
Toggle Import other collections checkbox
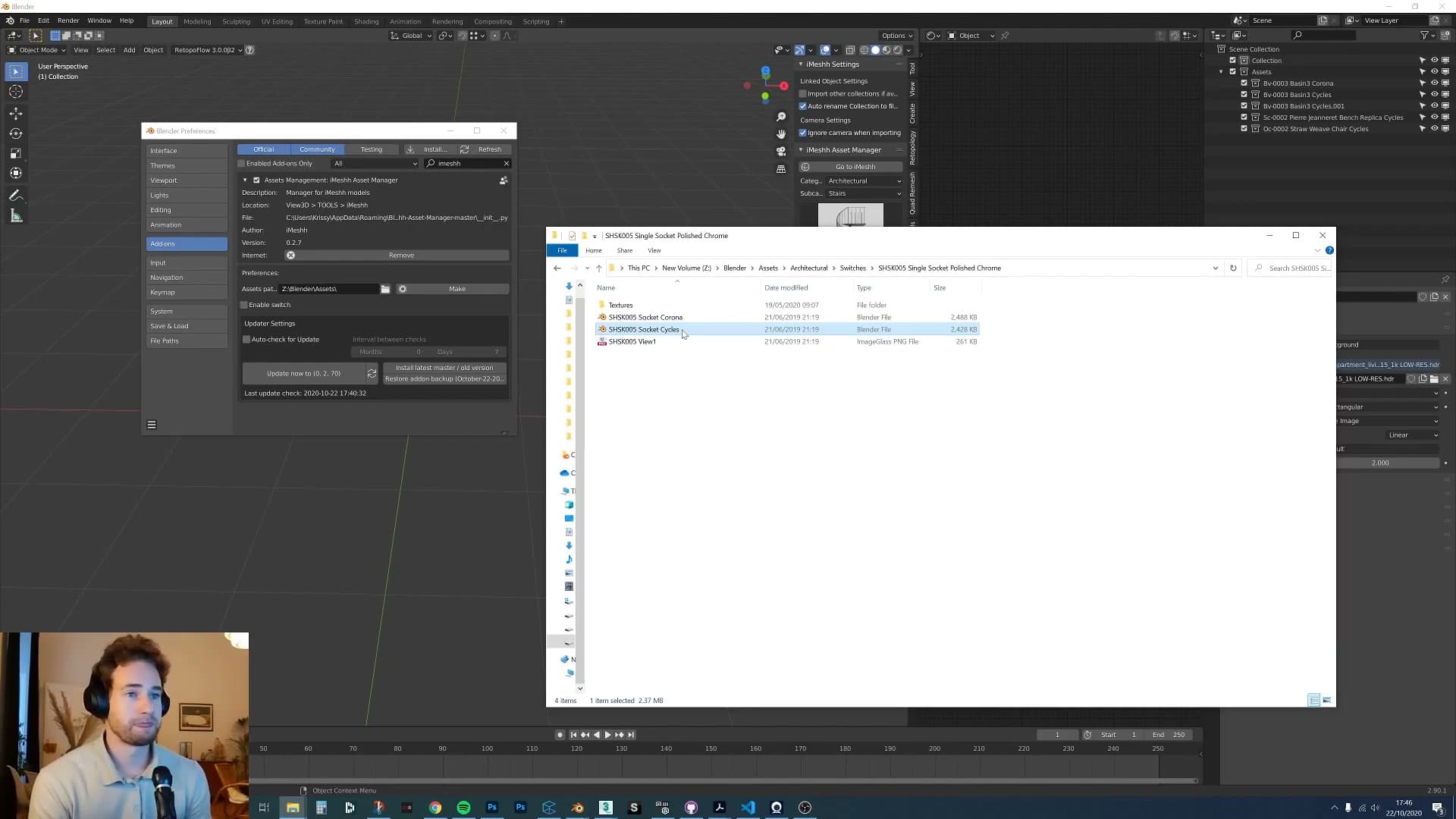tap(803, 94)
